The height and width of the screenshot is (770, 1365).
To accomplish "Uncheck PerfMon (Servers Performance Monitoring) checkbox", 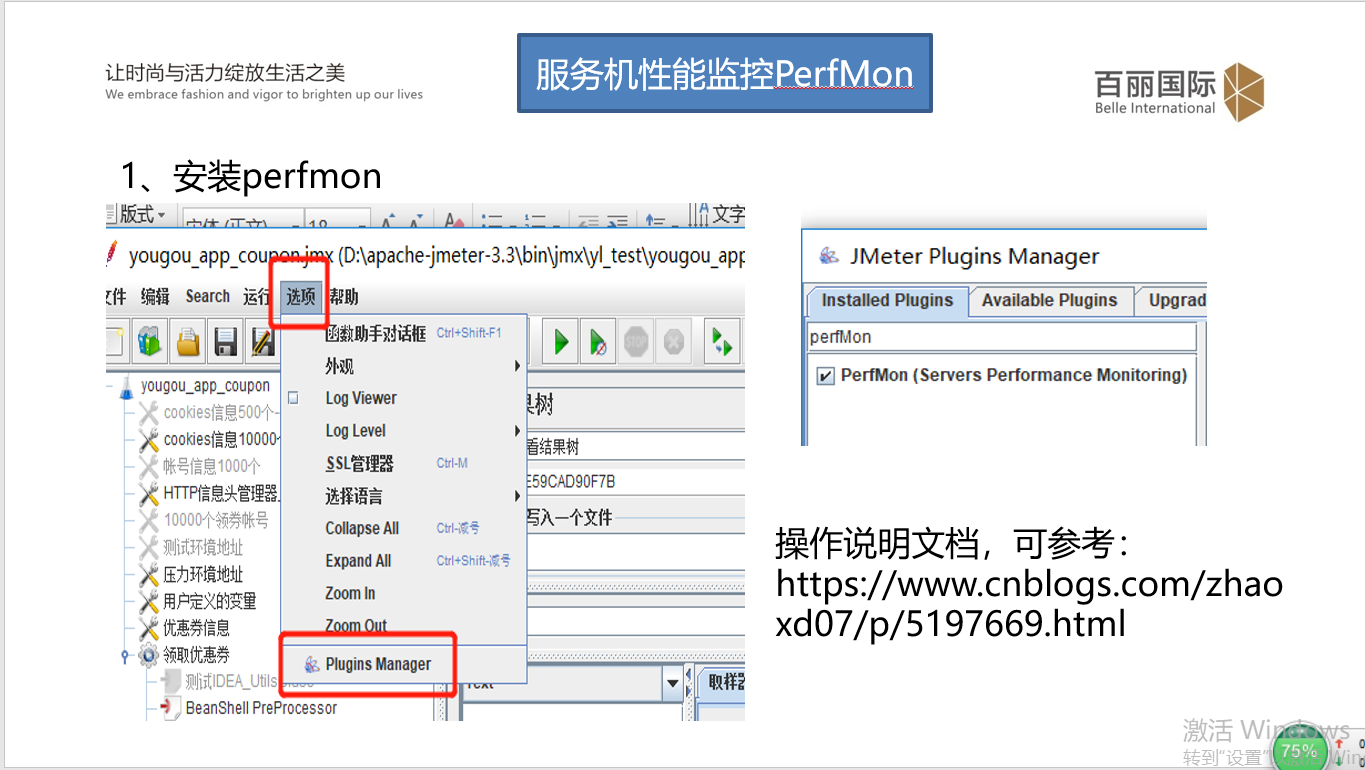I will [x=825, y=376].
